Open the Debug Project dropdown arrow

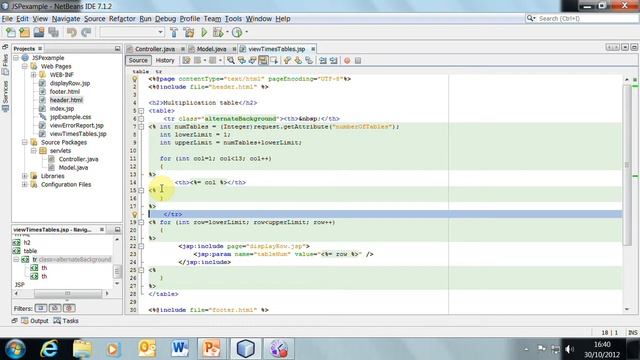click(227, 32)
